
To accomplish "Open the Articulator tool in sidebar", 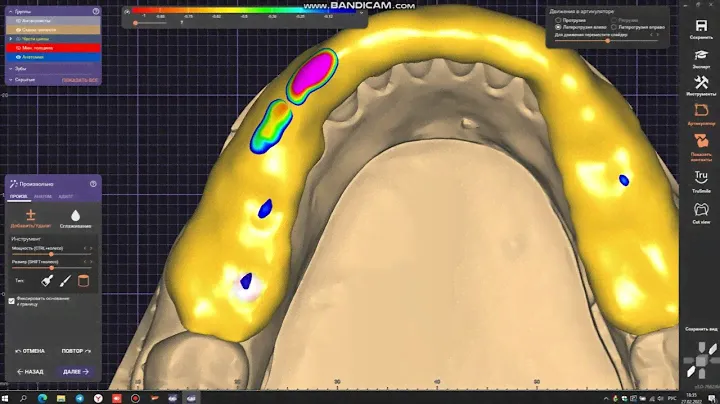I will pos(701,115).
